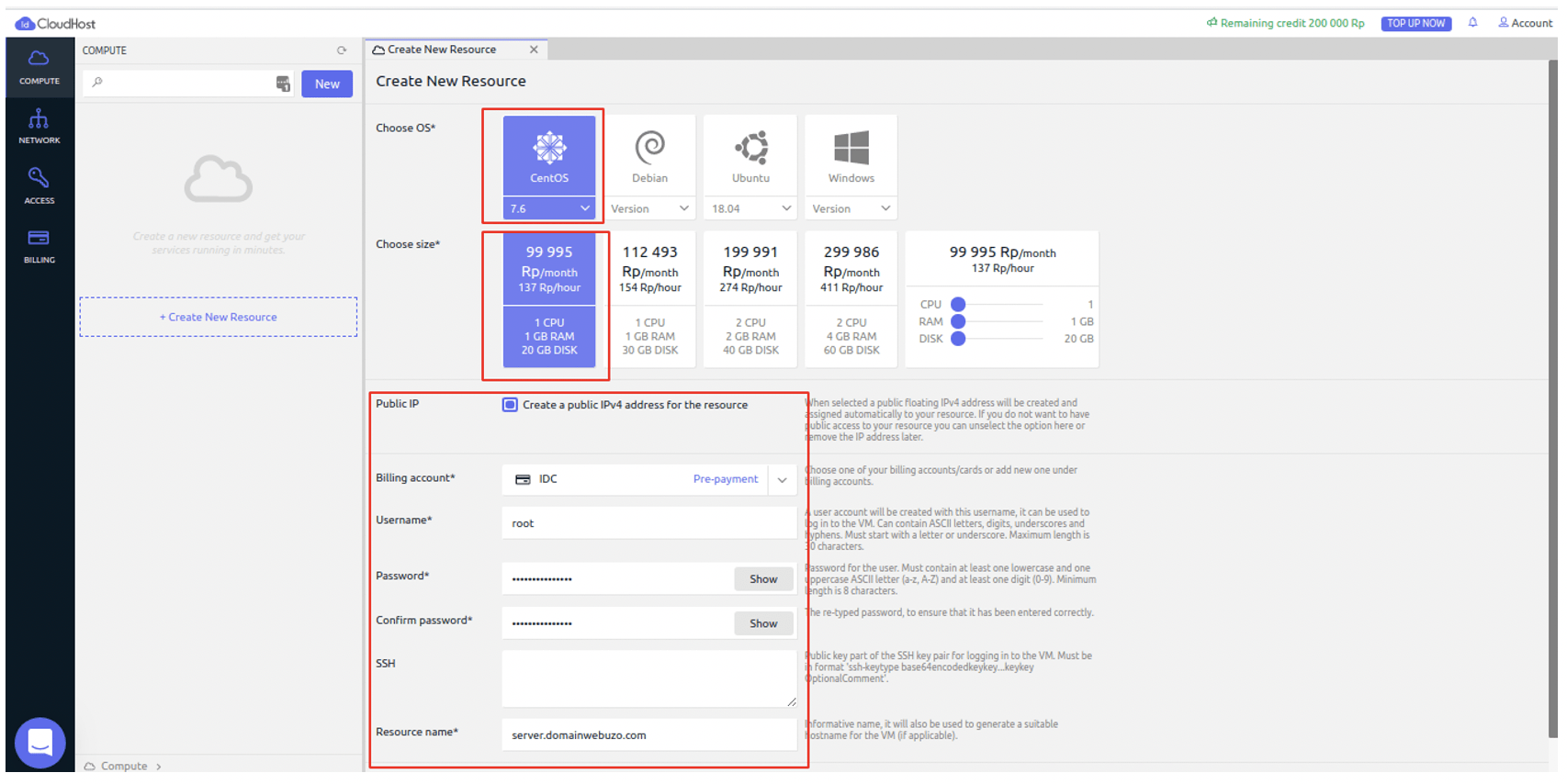Switch to the Create New Resource tab
Viewport: 1567px width, 784px height.
coord(441,50)
